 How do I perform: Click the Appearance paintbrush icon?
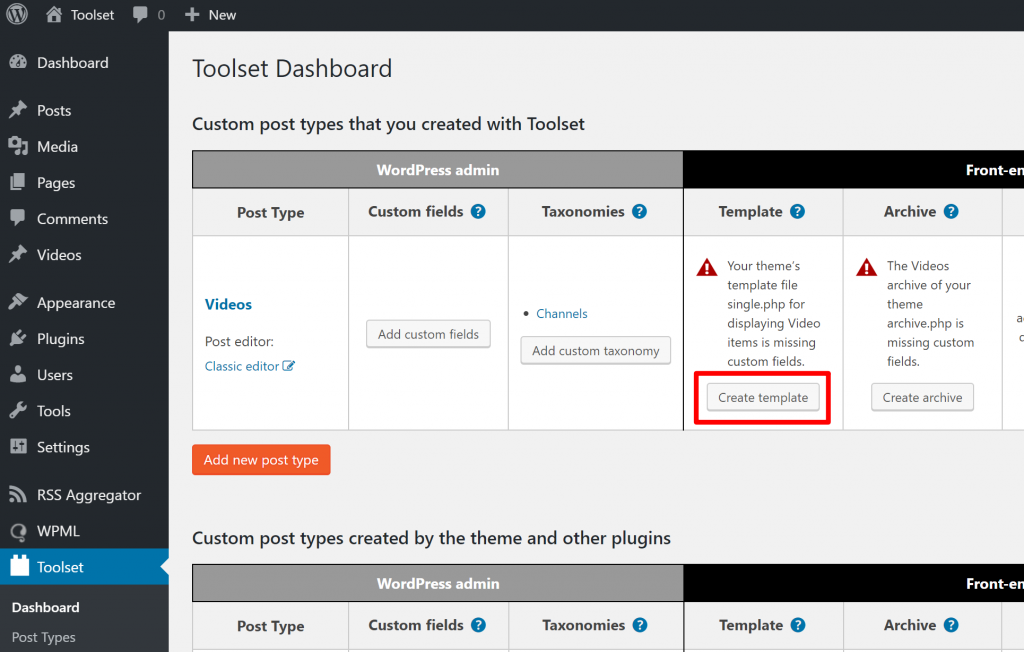tap(18, 302)
